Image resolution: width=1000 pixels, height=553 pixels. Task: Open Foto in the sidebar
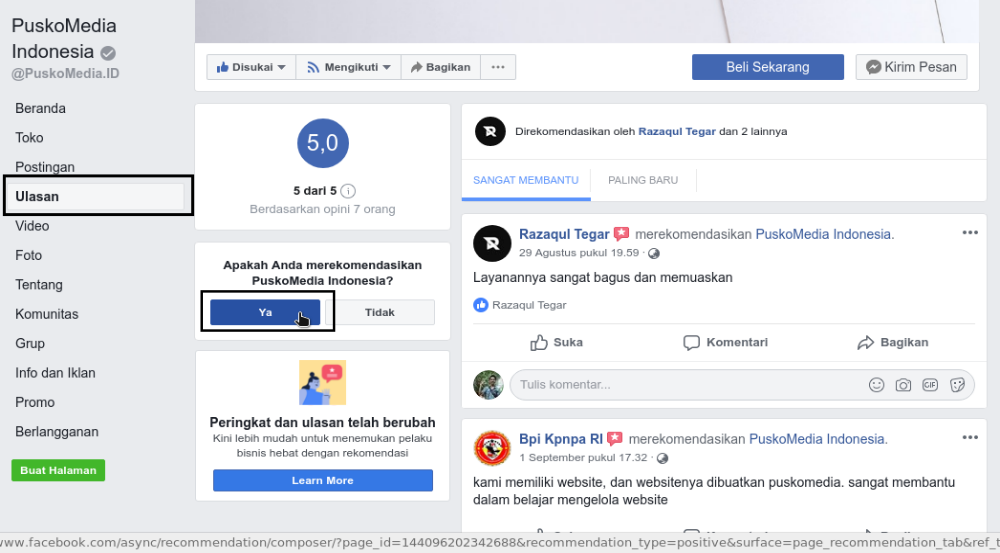tap(29, 255)
